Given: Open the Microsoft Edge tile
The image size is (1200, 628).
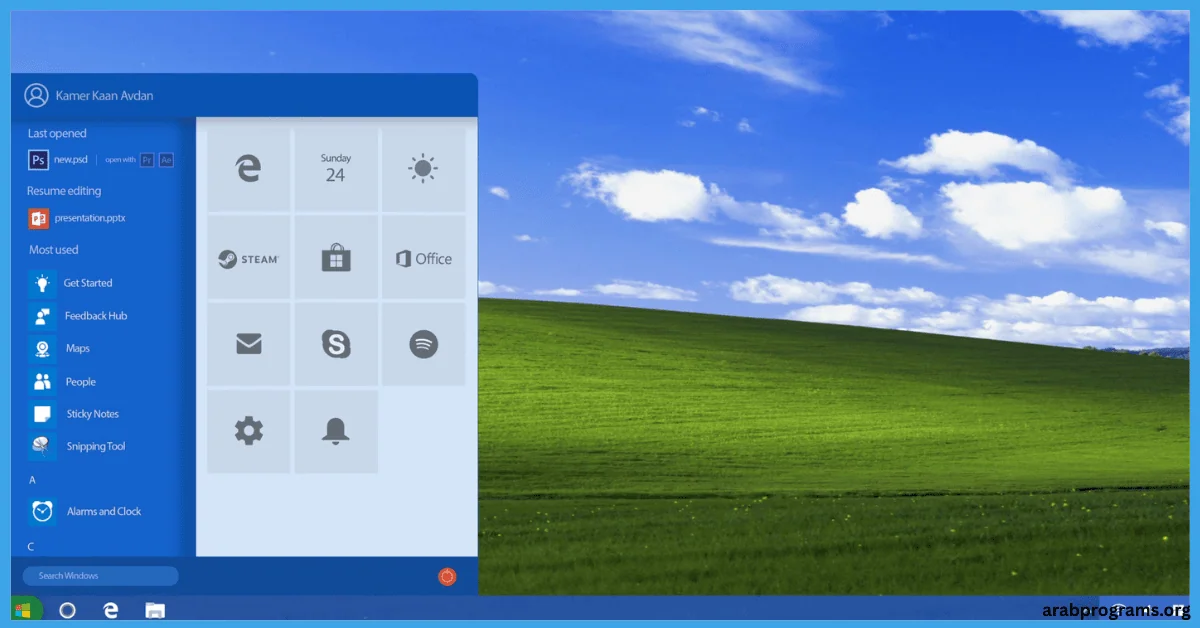Looking at the screenshot, I should point(248,169).
